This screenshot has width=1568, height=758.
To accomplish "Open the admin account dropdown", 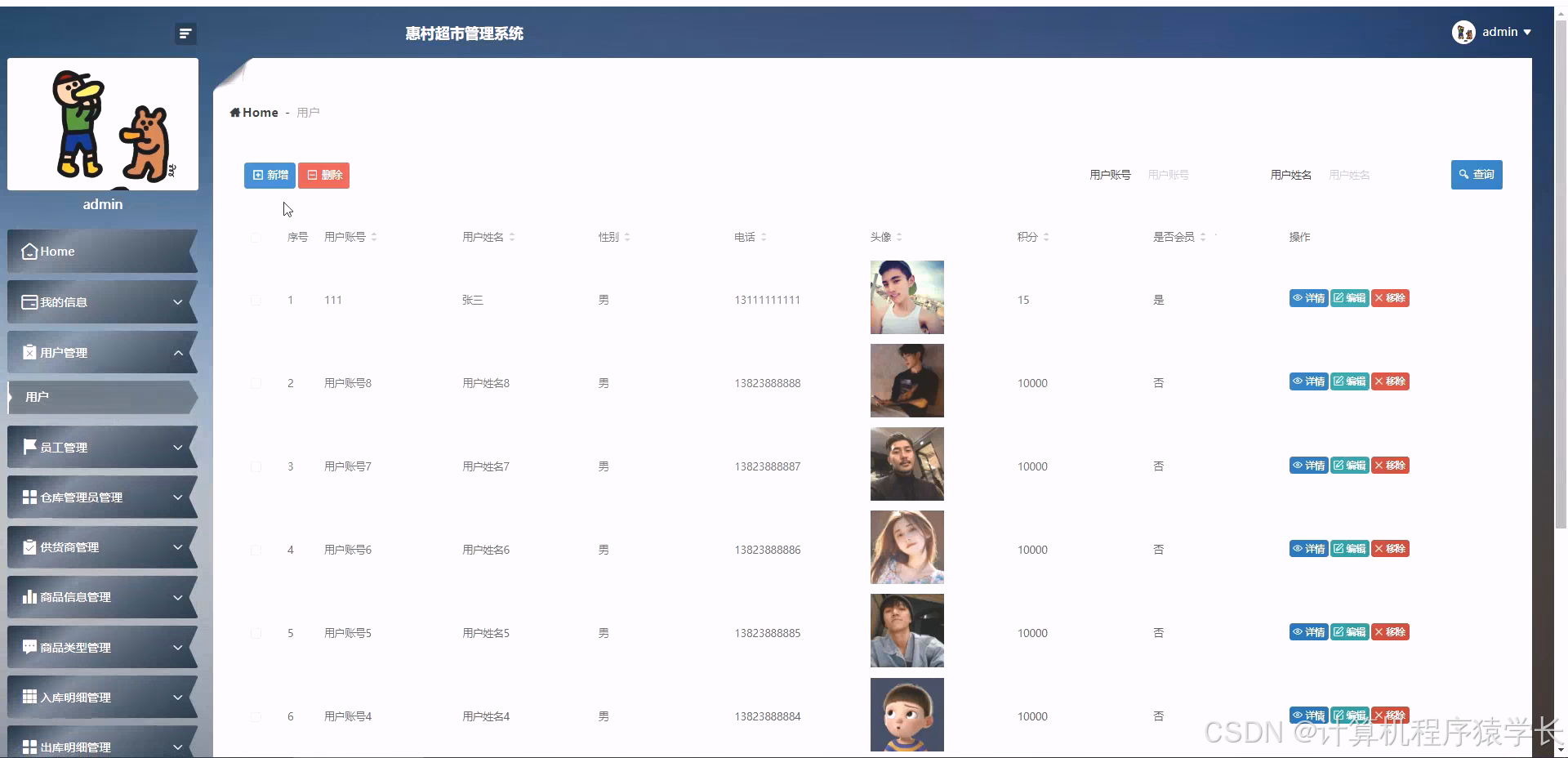I will [1505, 32].
